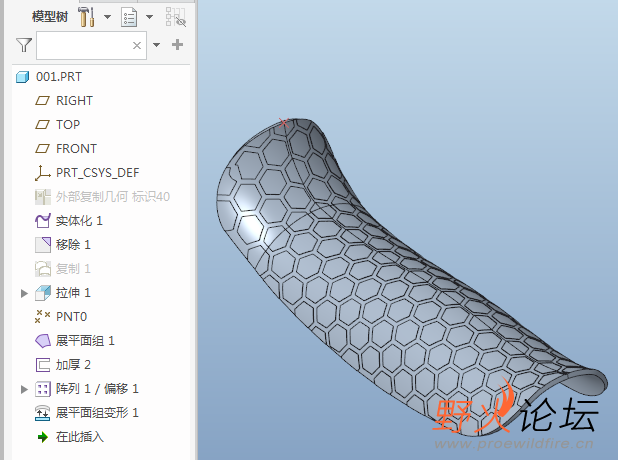The image size is (618, 460).
Task: Focus the model tree search field
Action: pyautogui.click(x=91, y=45)
